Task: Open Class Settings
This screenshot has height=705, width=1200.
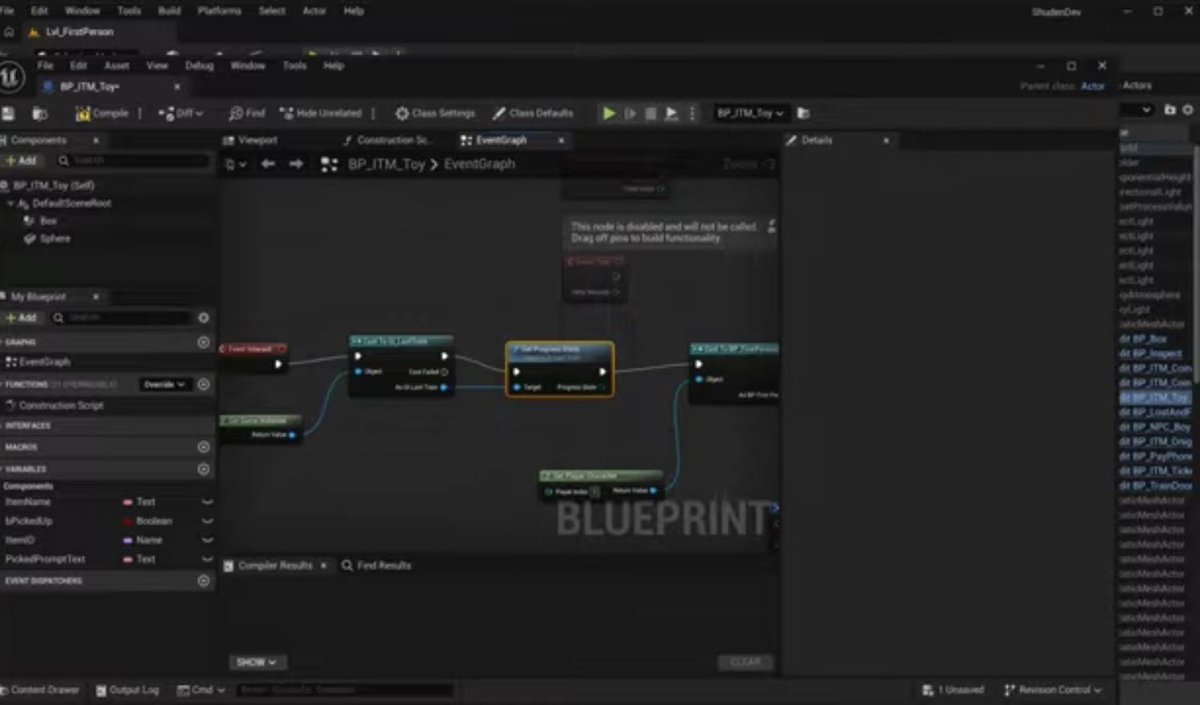Action: tap(435, 114)
